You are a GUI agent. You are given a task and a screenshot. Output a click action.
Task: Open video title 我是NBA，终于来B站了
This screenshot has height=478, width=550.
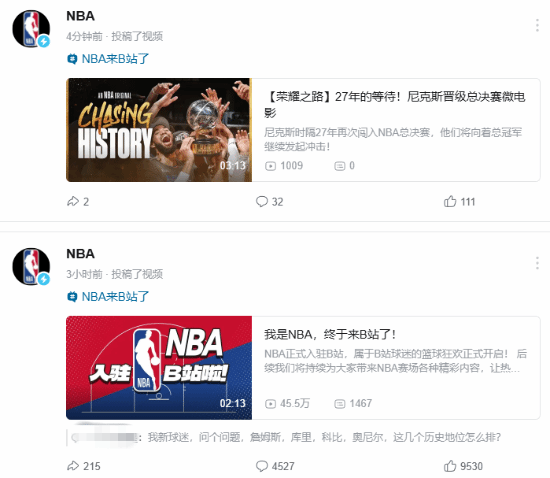(330, 334)
